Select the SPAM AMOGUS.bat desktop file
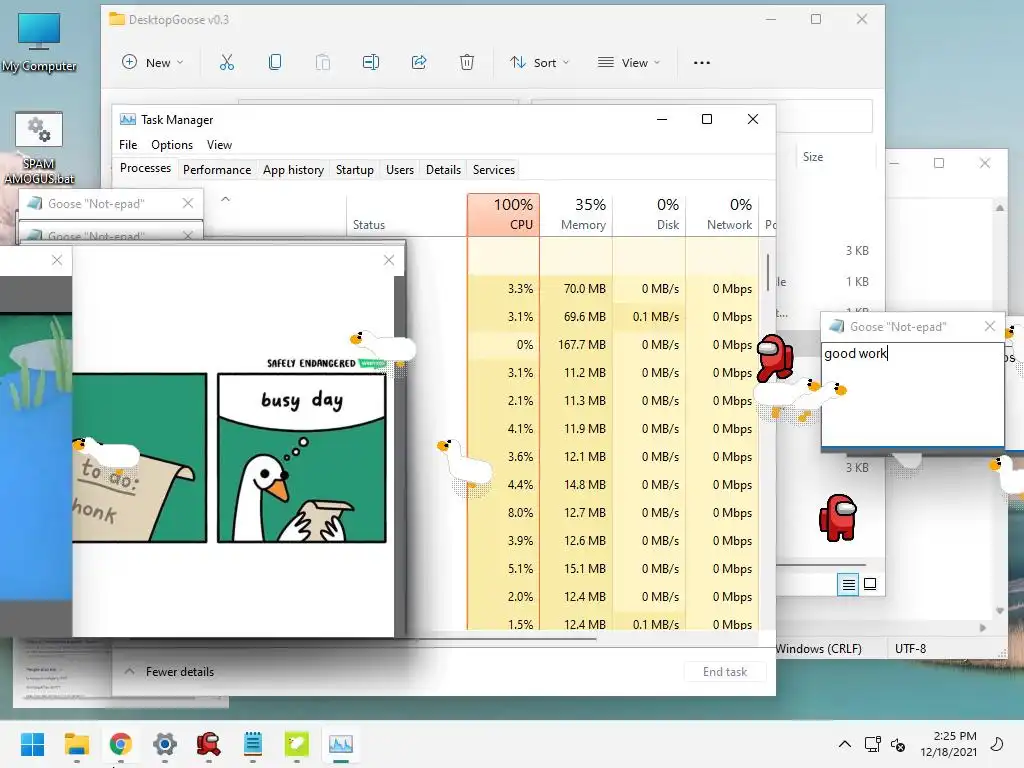Image resolution: width=1024 pixels, height=768 pixels. [x=39, y=148]
